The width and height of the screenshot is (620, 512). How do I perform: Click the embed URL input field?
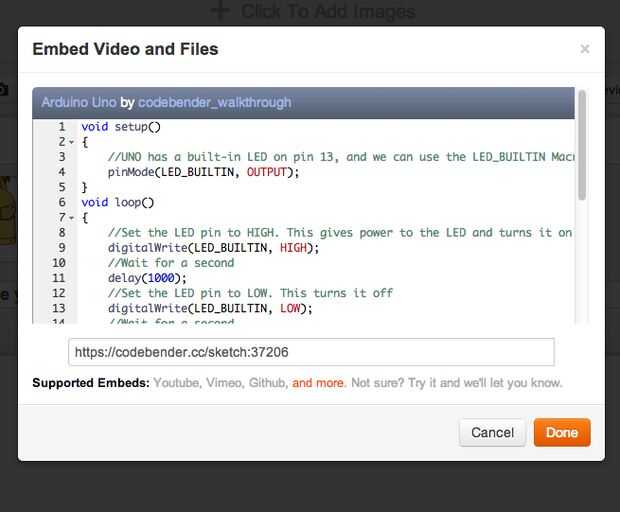(x=311, y=352)
